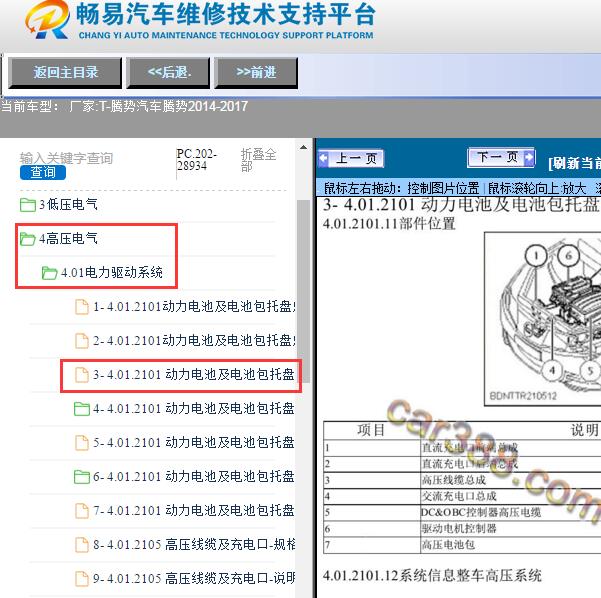
Task: Click the right arrow icon on 下一页
Action: coord(529,157)
